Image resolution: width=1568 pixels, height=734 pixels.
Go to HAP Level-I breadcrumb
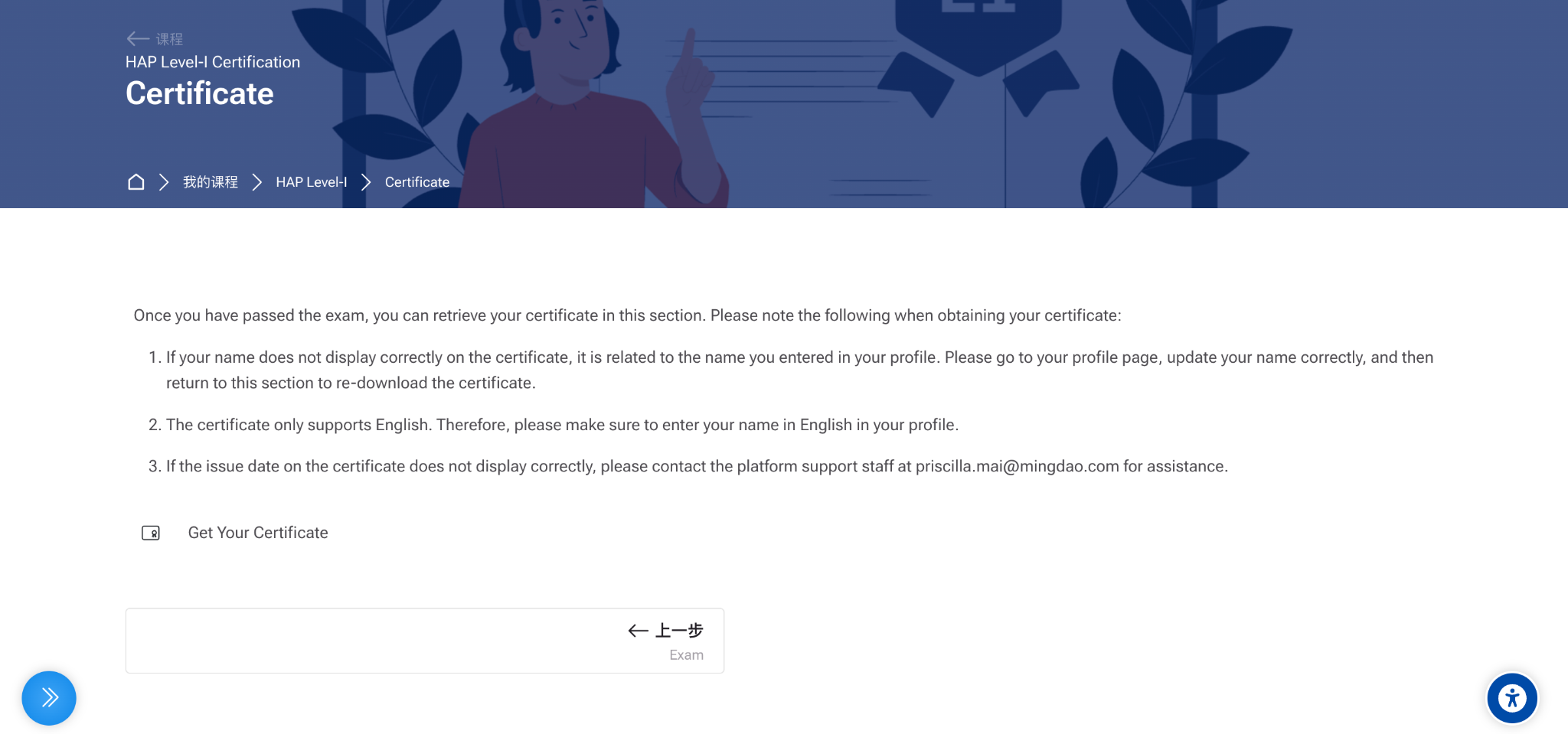click(x=312, y=182)
